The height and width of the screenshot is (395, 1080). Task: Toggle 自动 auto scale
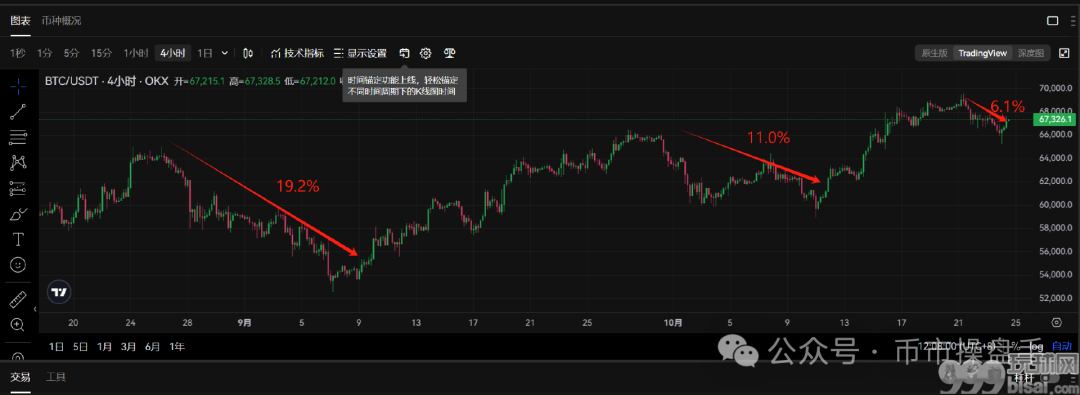pyautogui.click(x=1061, y=346)
